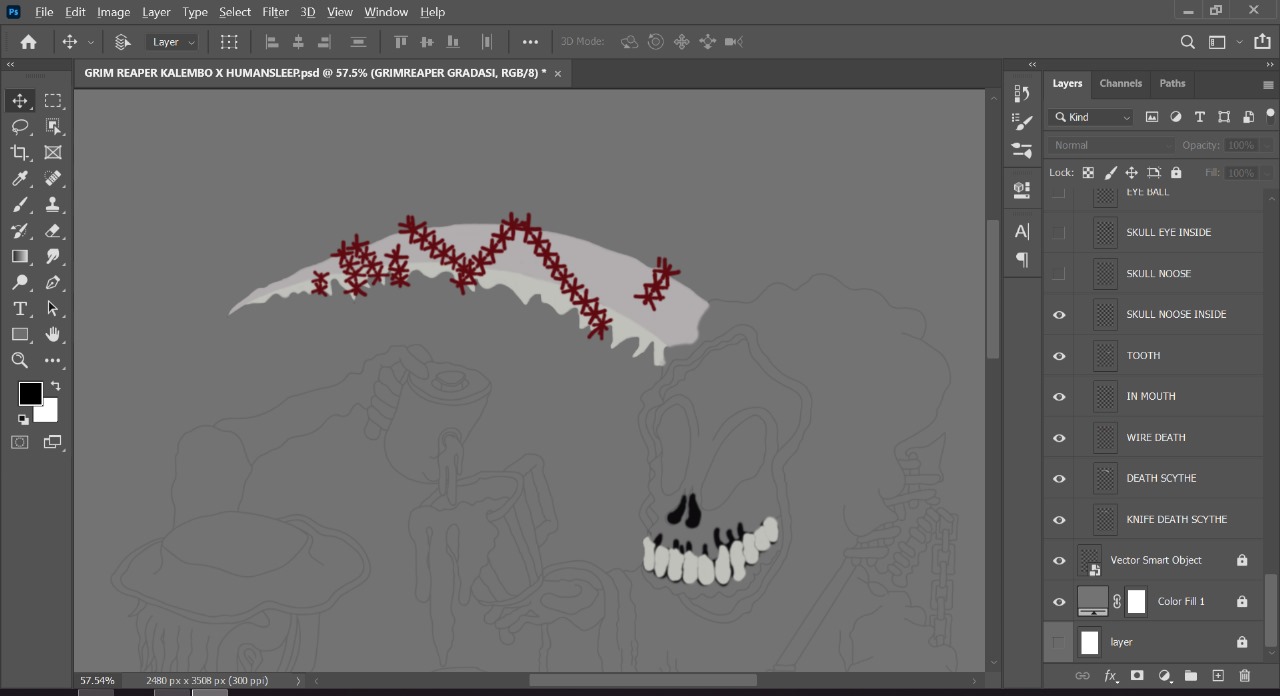Hide the TOOTH layer

pyautogui.click(x=1059, y=356)
